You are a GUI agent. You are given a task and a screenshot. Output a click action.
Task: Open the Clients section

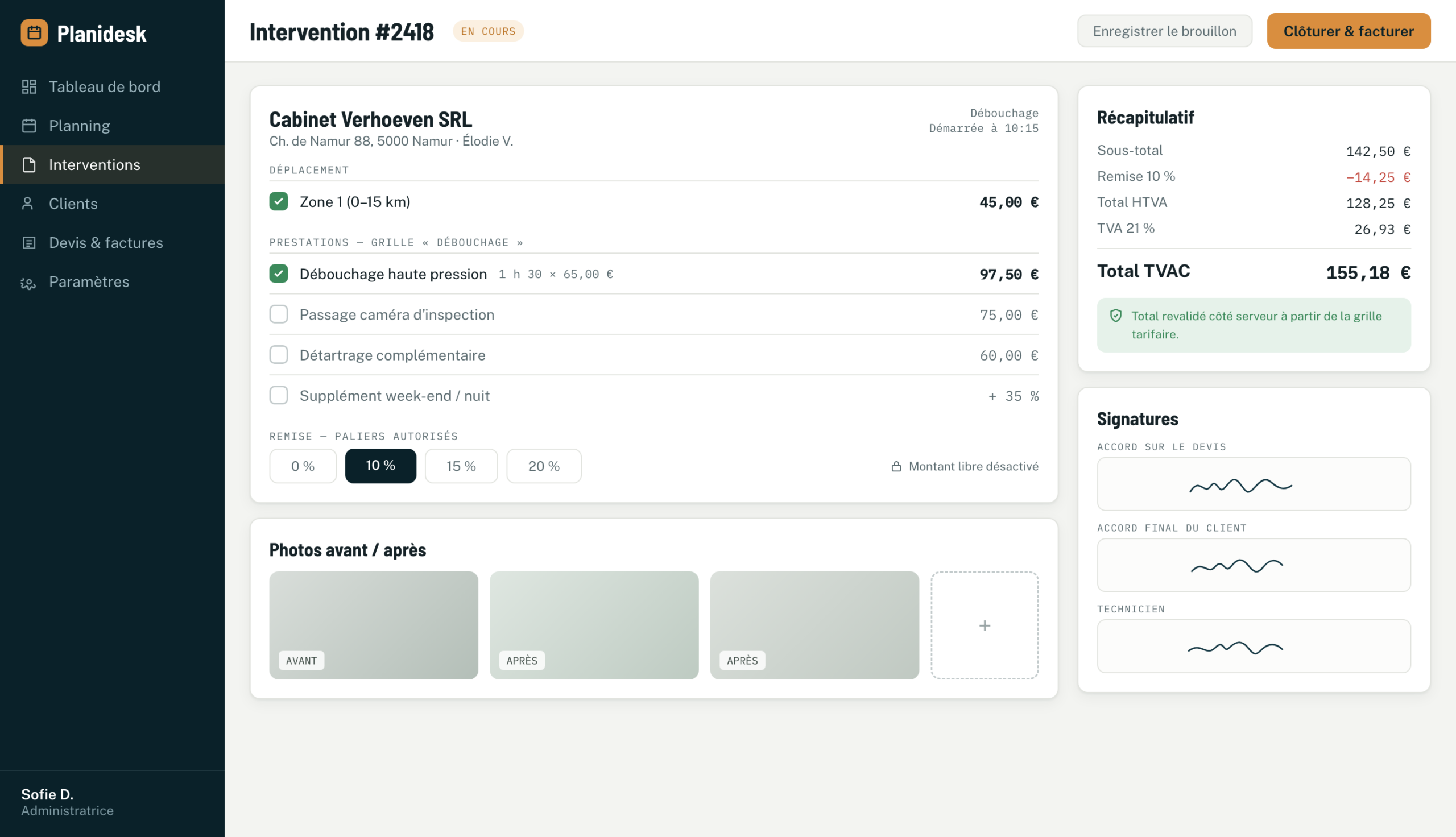pyautogui.click(x=112, y=204)
